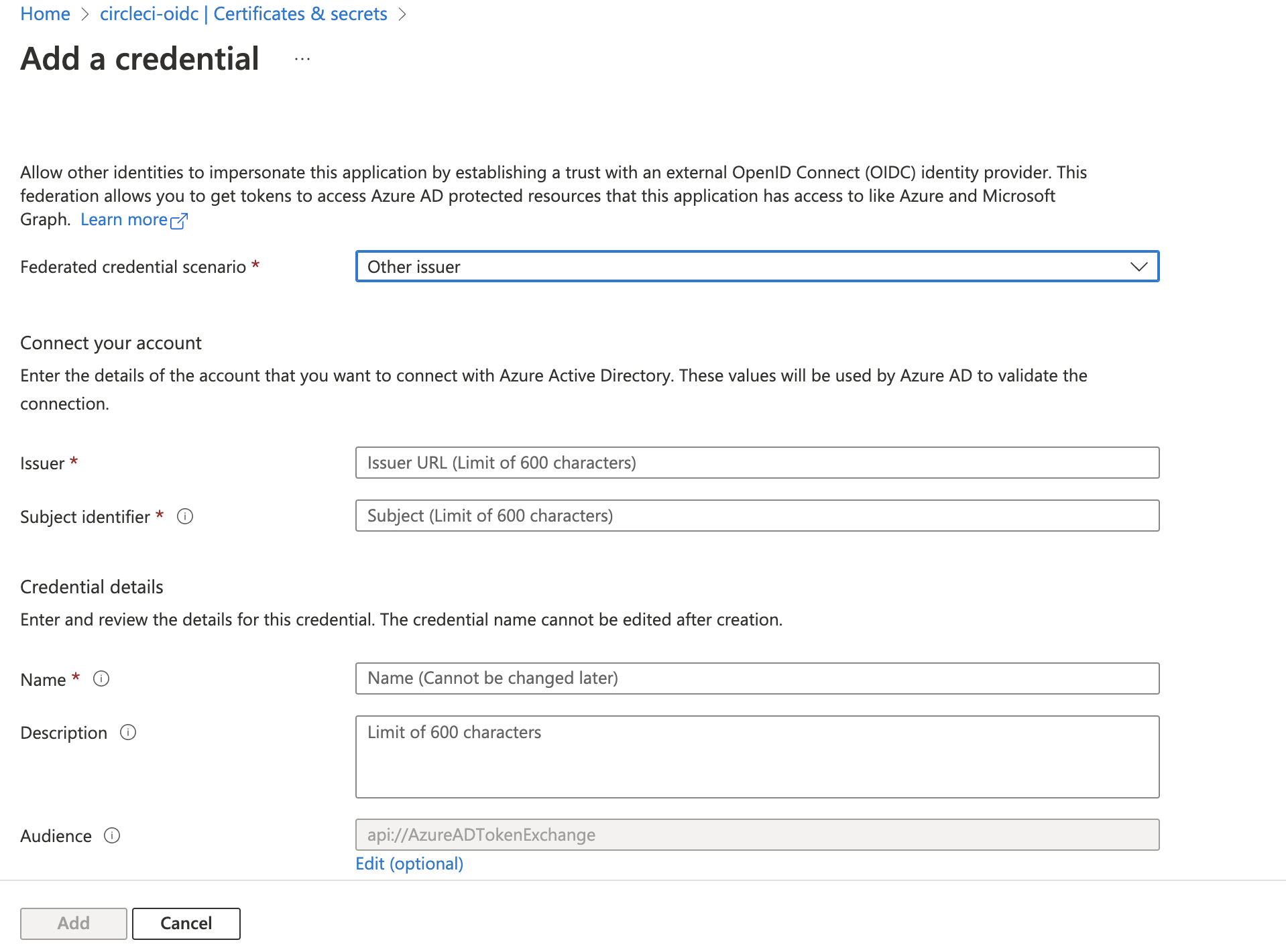Screen dimensions: 1286x952
Task: Go to Home breadcrumb
Action: point(45,13)
